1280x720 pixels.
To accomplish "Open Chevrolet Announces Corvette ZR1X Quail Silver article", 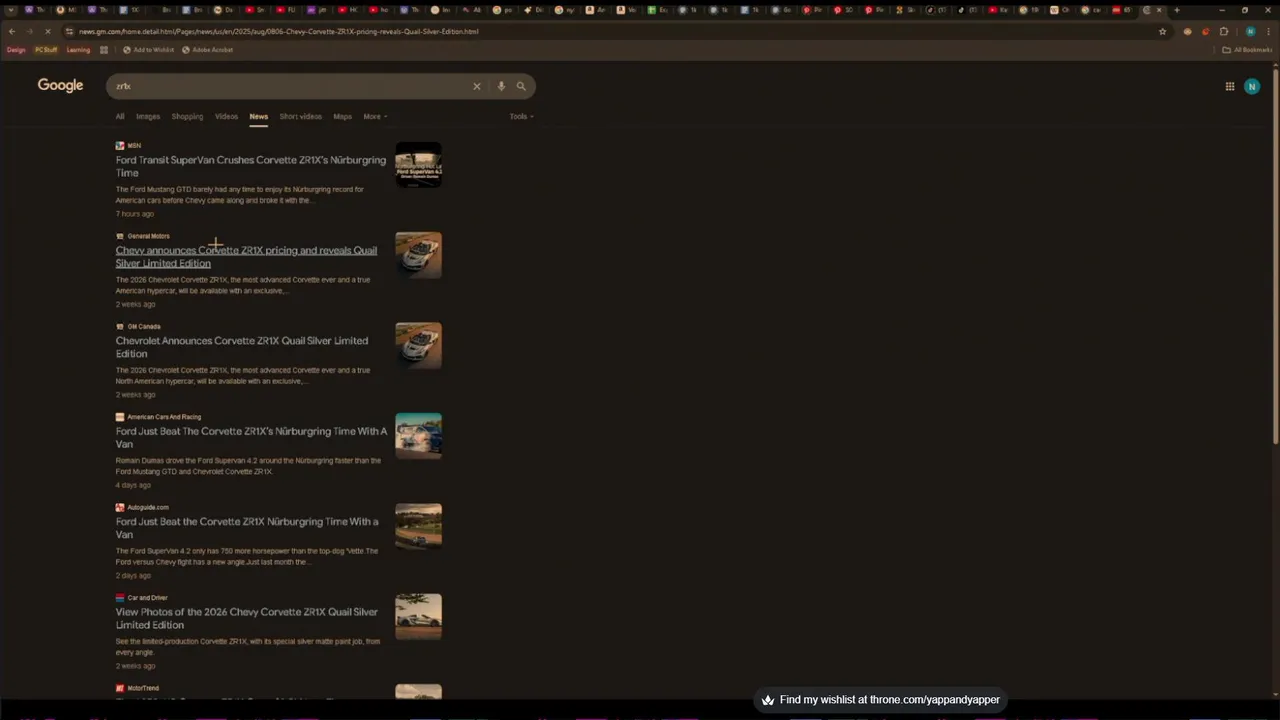I will (241, 347).
